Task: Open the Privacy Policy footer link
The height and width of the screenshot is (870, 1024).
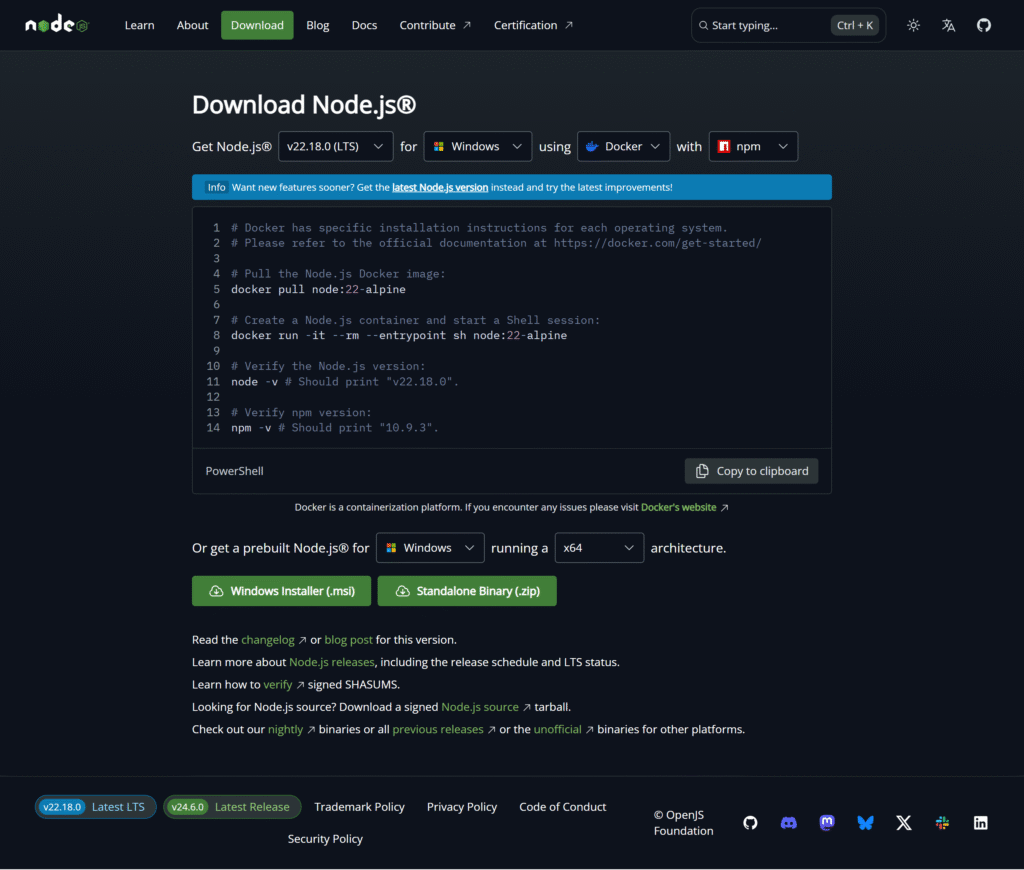Action: click(462, 807)
